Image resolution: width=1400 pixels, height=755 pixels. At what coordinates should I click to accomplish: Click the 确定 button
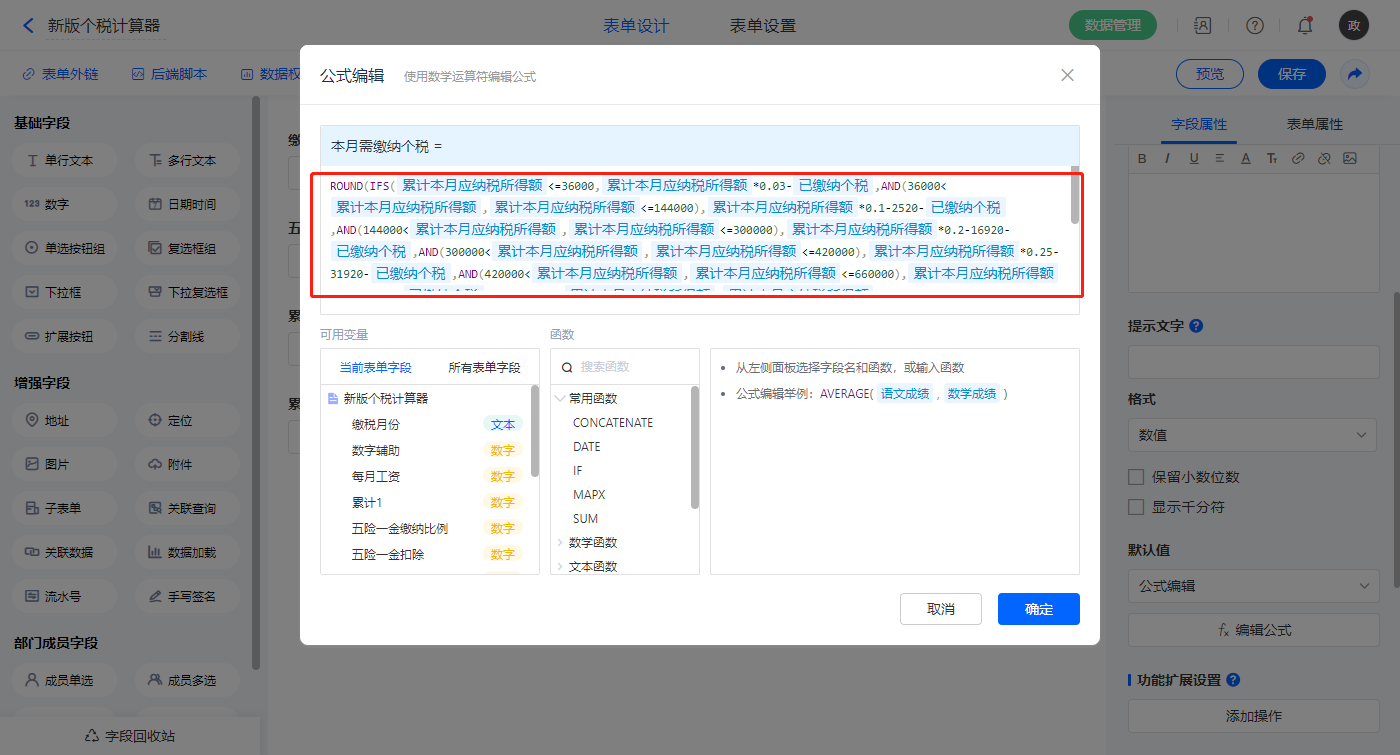pyautogui.click(x=1038, y=609)
